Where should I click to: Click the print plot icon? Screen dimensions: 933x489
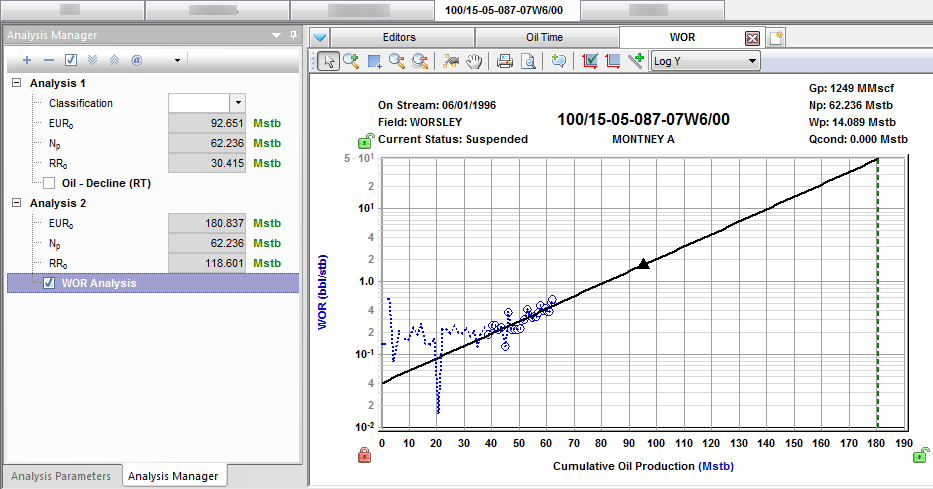click(505, 61)
